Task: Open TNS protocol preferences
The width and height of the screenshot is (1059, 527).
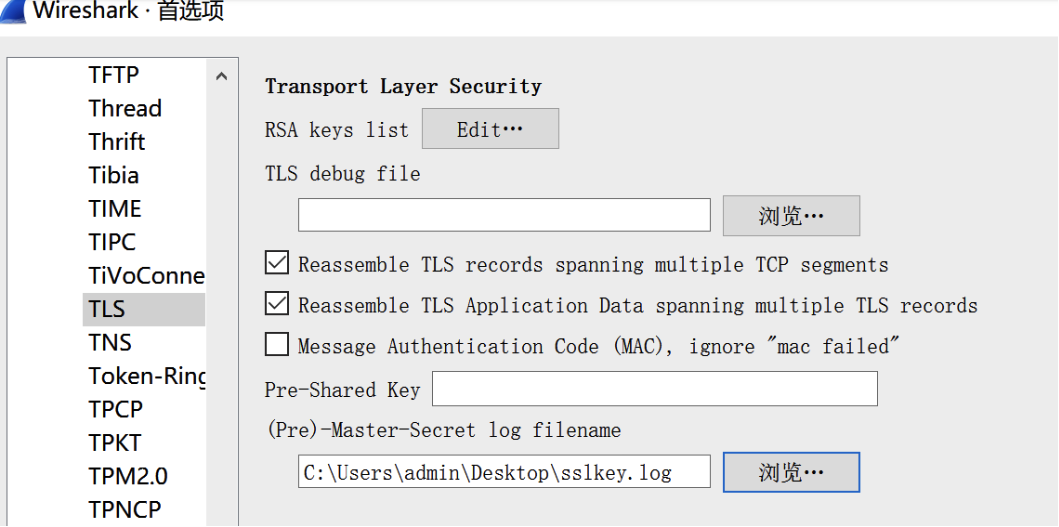Action: 110,342
